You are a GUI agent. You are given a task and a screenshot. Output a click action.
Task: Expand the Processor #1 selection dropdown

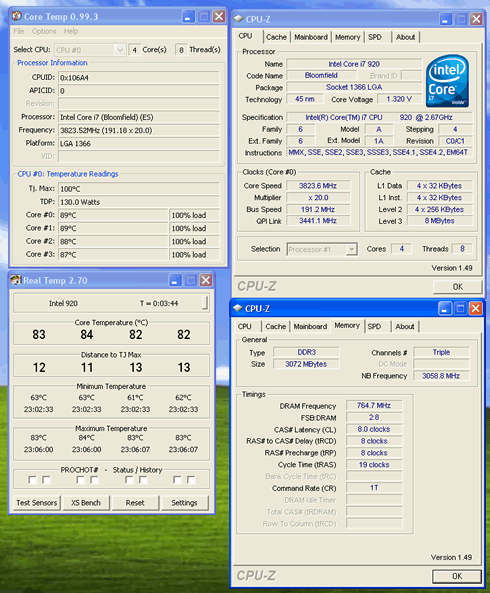point(352,250)
